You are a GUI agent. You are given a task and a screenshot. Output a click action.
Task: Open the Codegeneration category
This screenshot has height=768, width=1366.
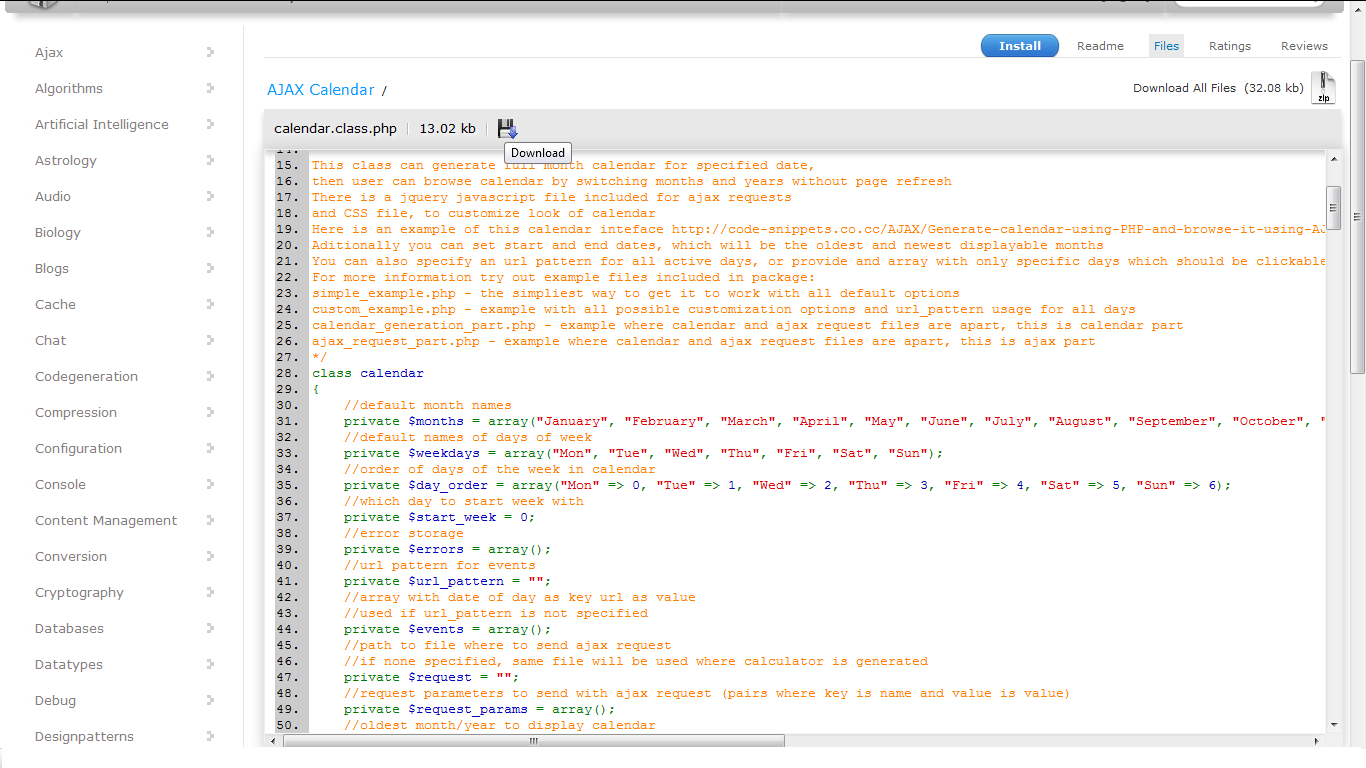click(x=86, y=376)
